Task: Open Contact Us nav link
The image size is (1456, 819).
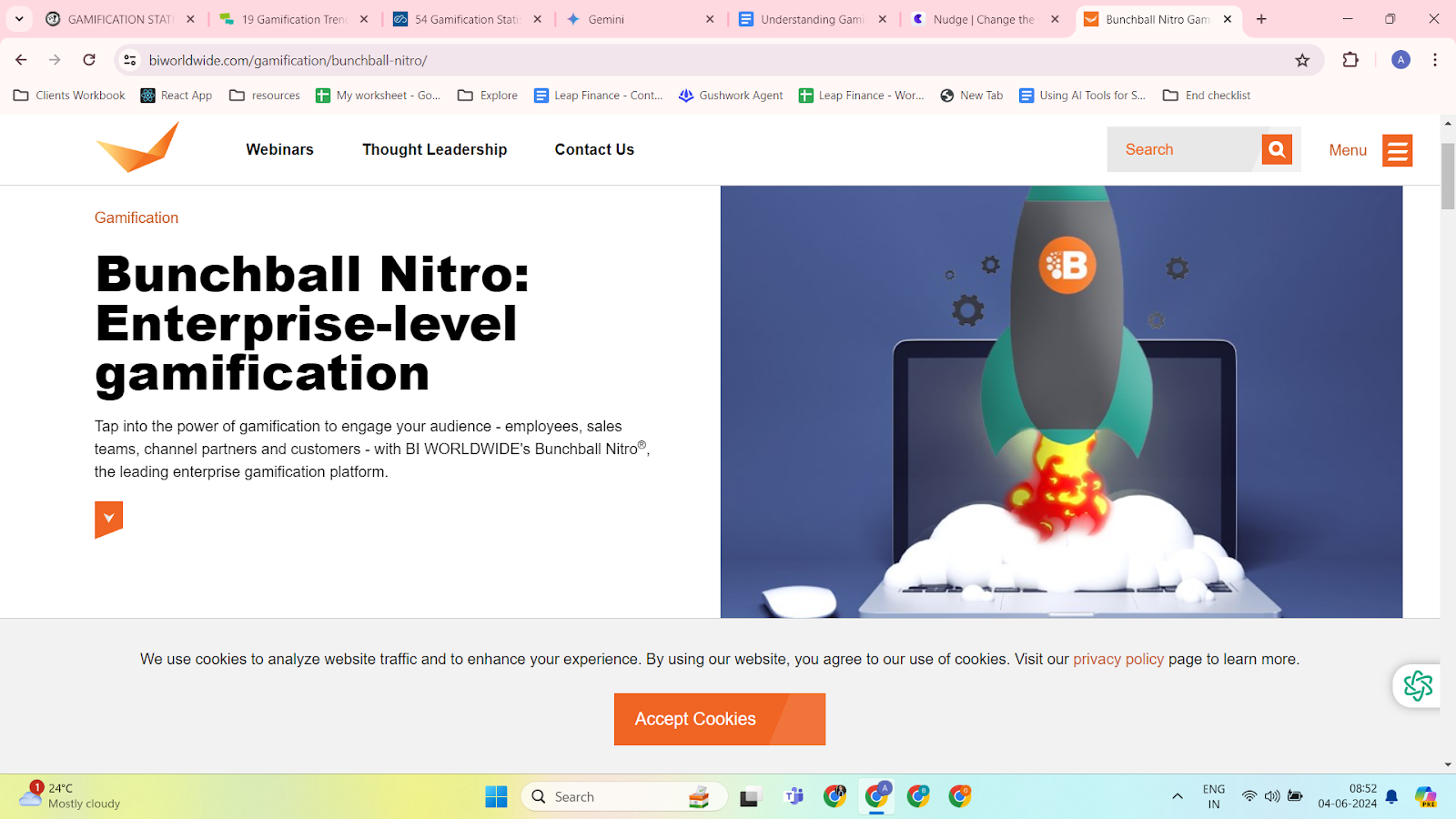Action: coord(594,149)
